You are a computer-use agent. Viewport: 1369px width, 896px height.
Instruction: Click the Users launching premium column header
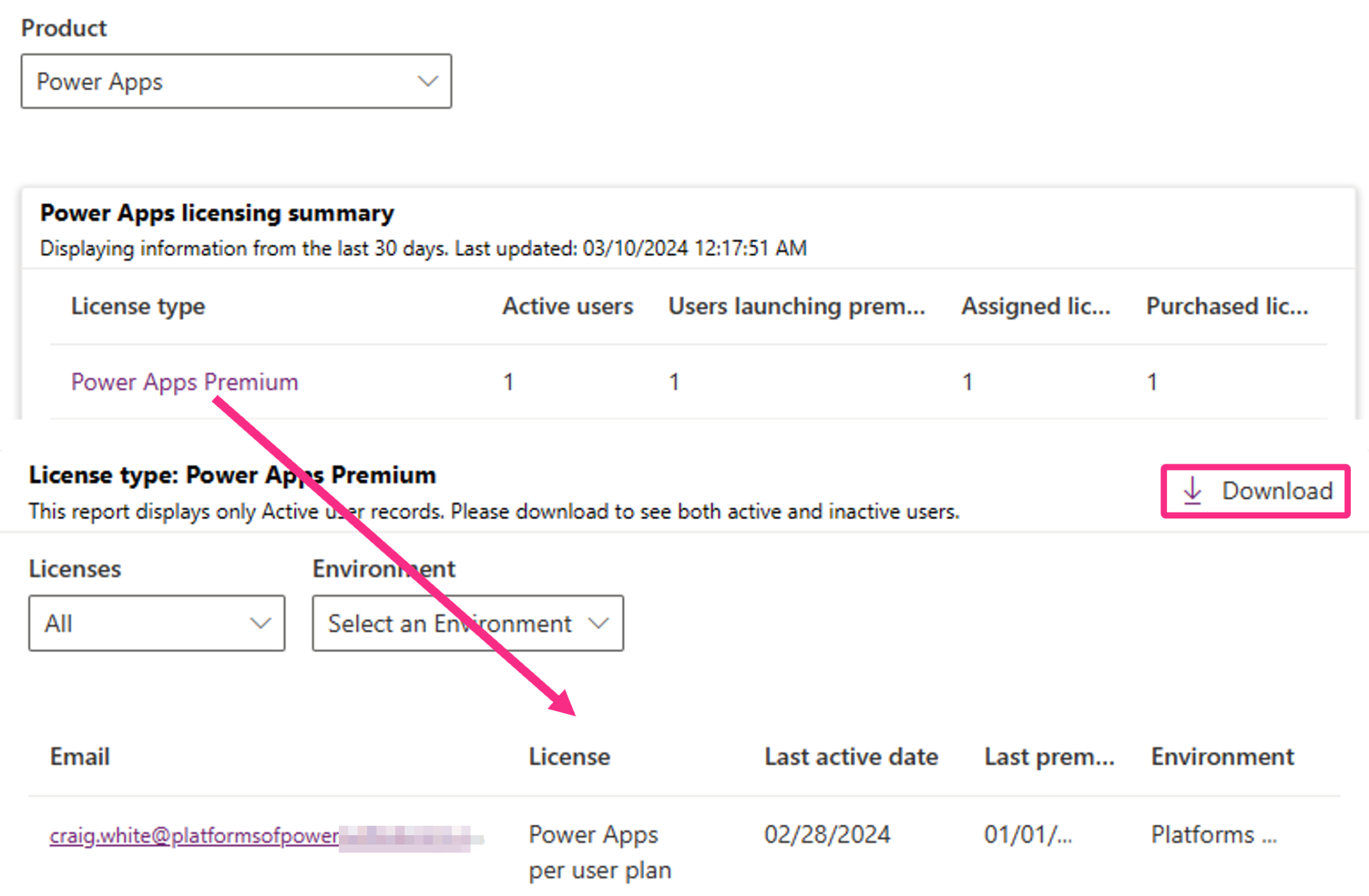[x=796, y=306]
